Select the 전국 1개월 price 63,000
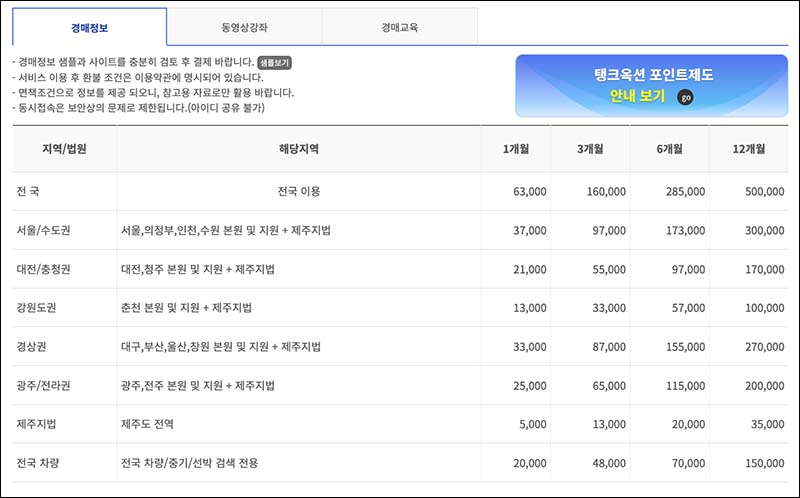This screenshot has width=800, height=498. [528, 191]
